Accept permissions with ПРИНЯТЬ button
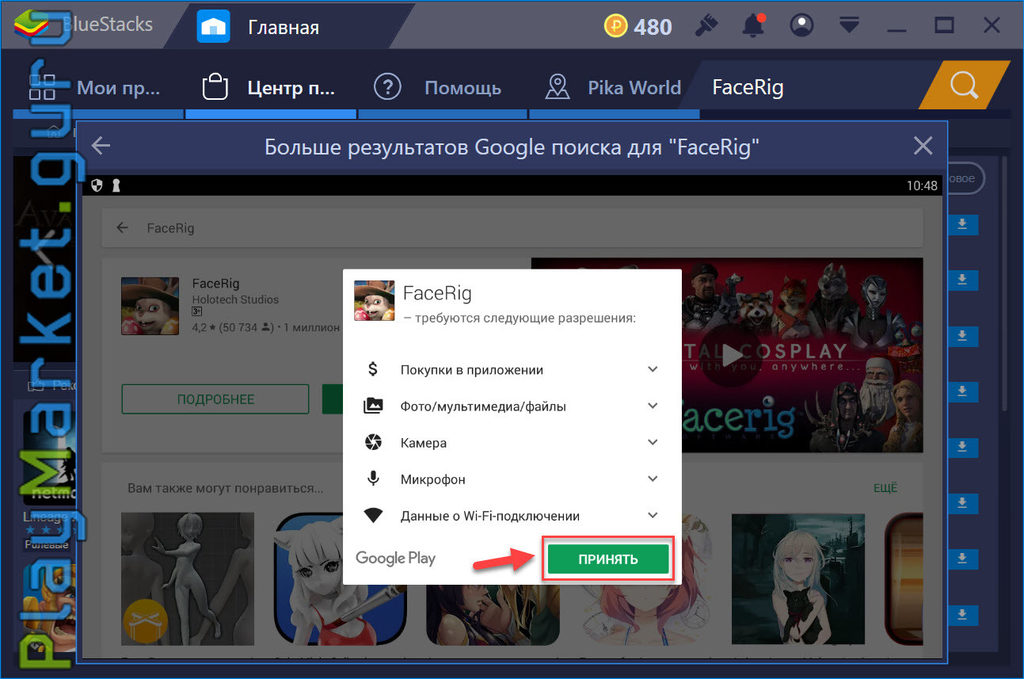1024x679 pixels. click(x=608, y=559)
